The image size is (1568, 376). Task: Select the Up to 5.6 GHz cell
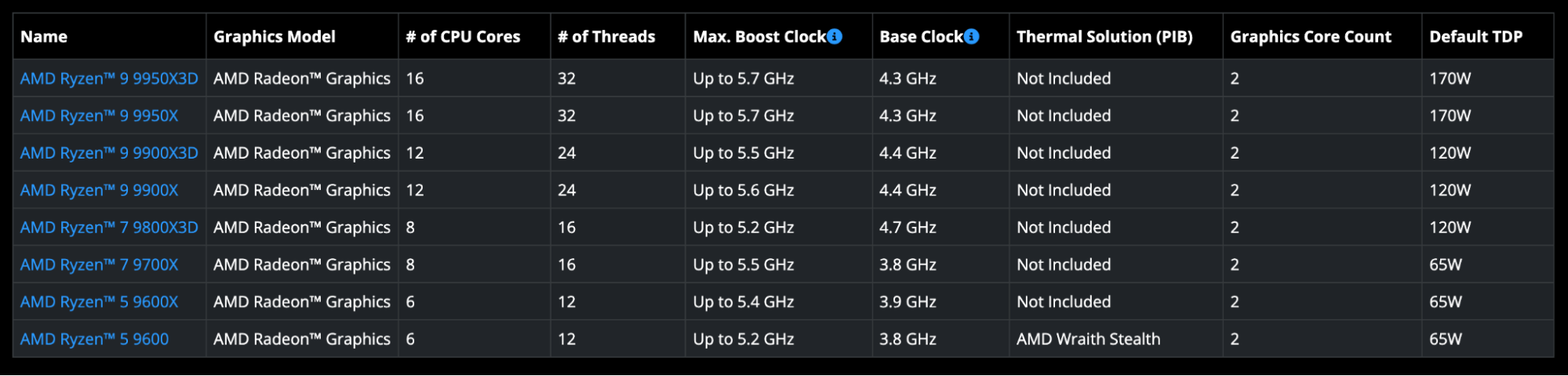point(743,190)
